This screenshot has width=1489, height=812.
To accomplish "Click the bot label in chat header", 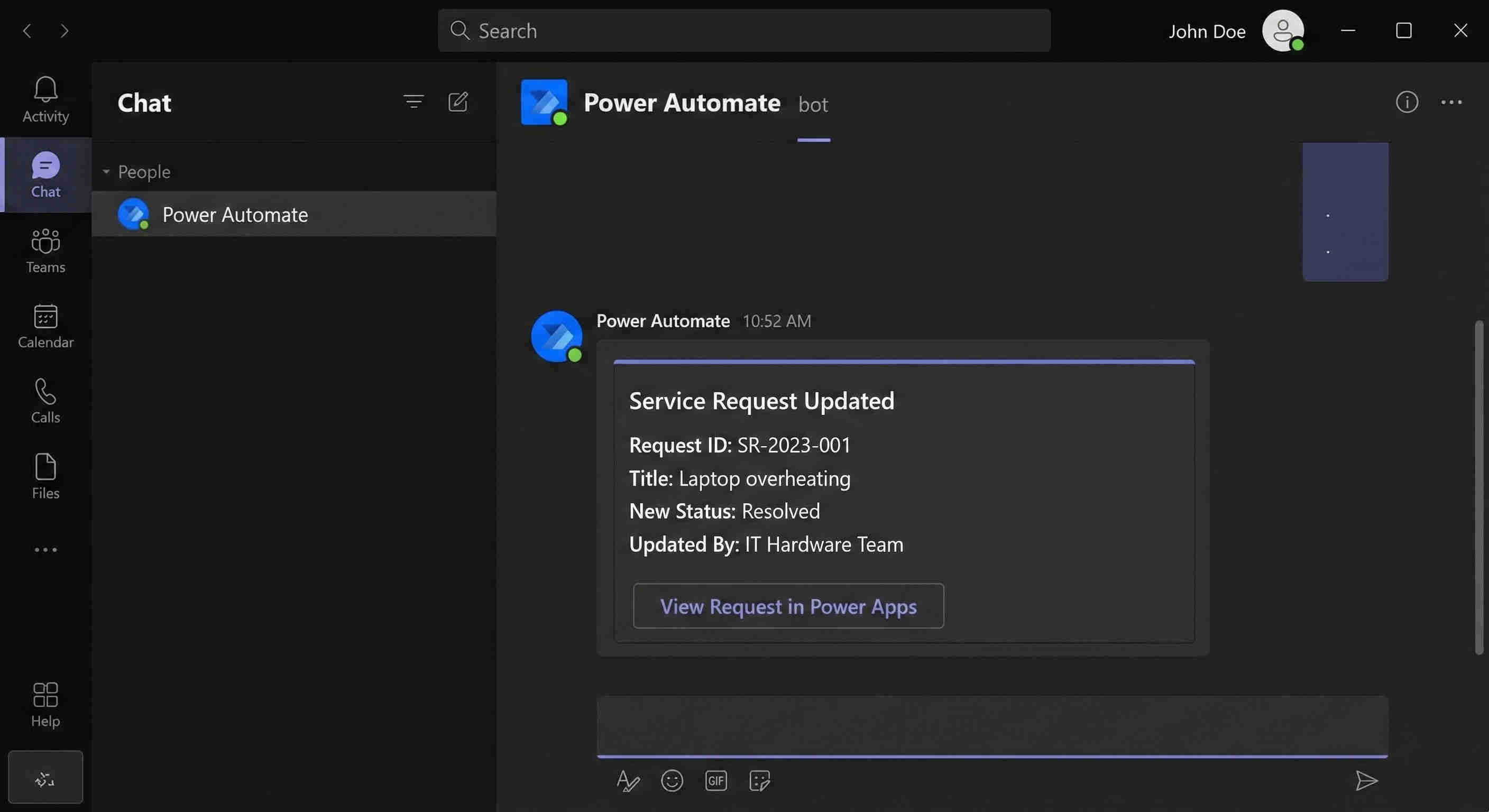I will (x=813, y=105).
